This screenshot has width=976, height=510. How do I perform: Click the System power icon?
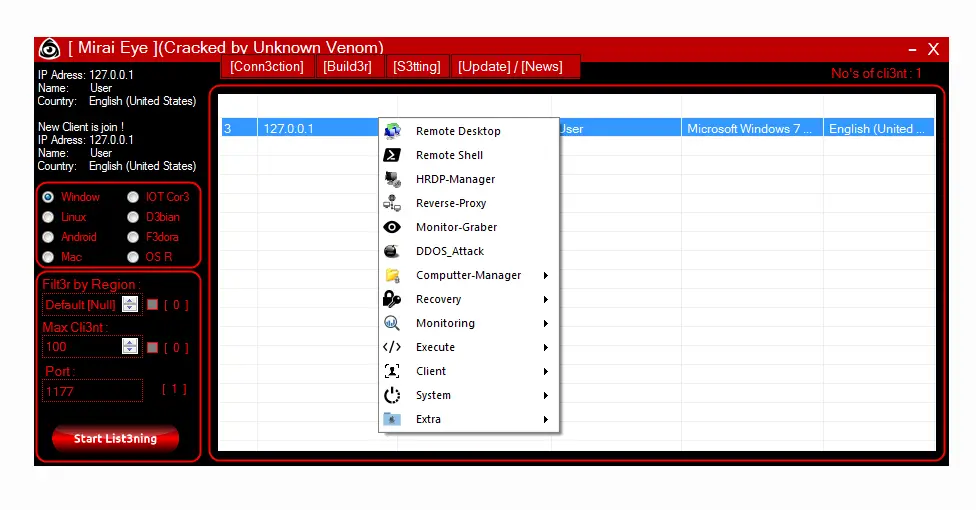tap(393, 395)
